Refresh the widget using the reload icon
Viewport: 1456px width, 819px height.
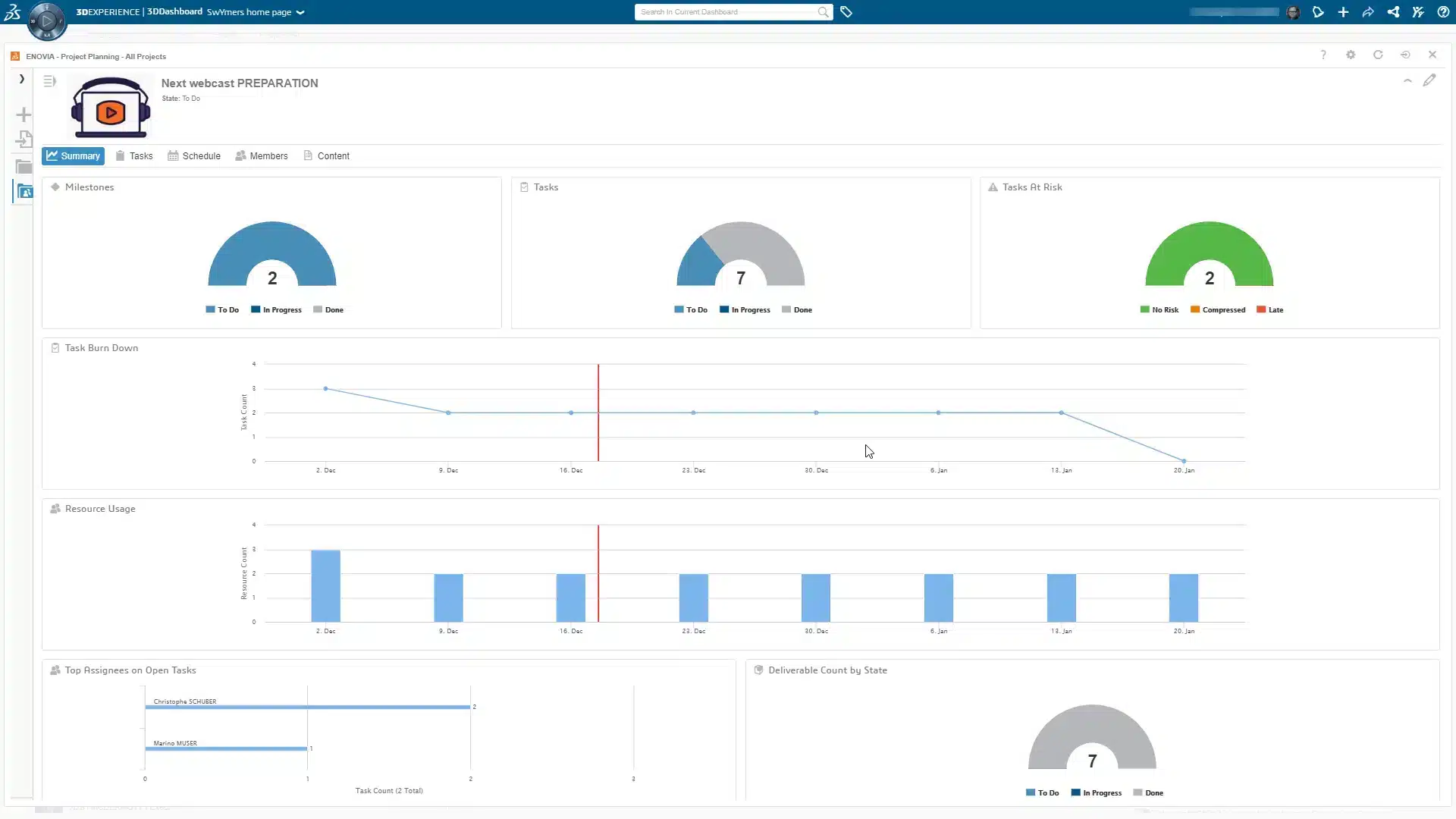(x=1379, y=55)
